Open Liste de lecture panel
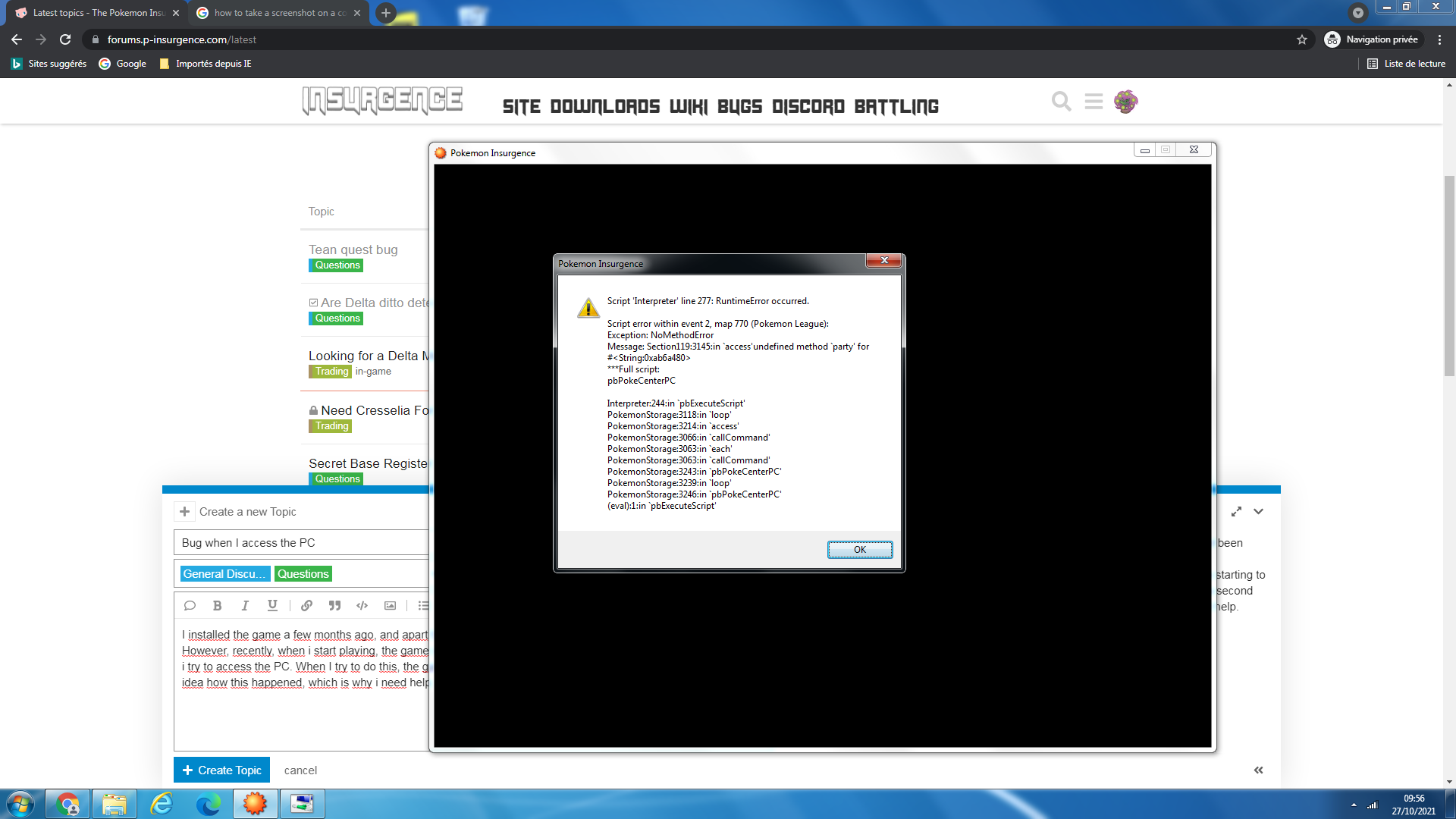 [1406, 64]
